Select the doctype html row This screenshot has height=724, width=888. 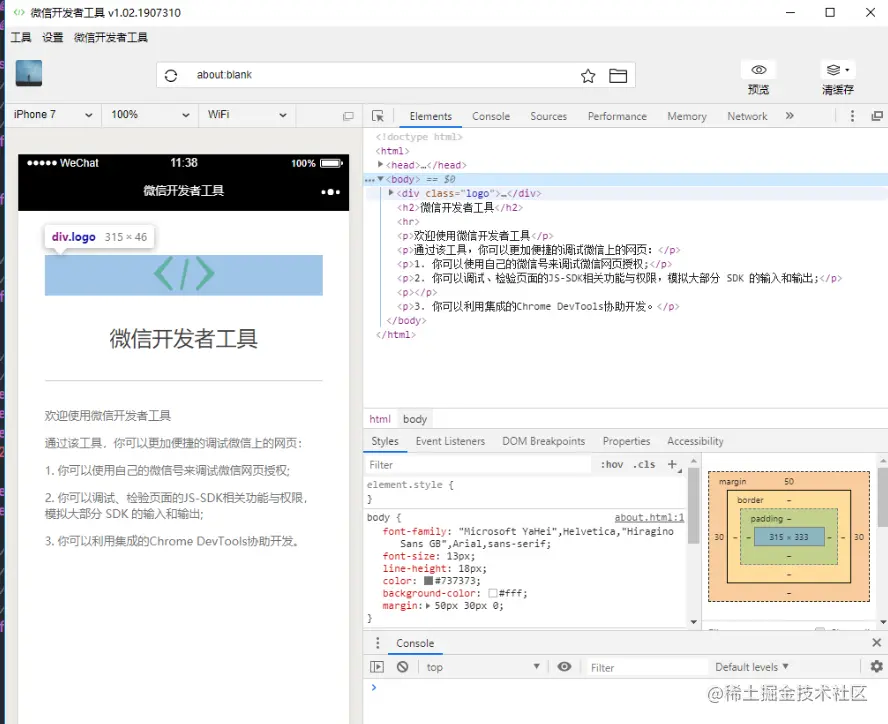pyautogui.click(x=626, y=137)
